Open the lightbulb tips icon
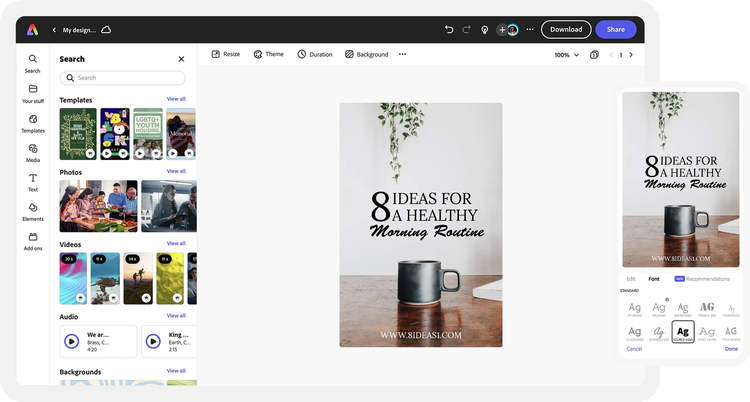 click(485, 30)
